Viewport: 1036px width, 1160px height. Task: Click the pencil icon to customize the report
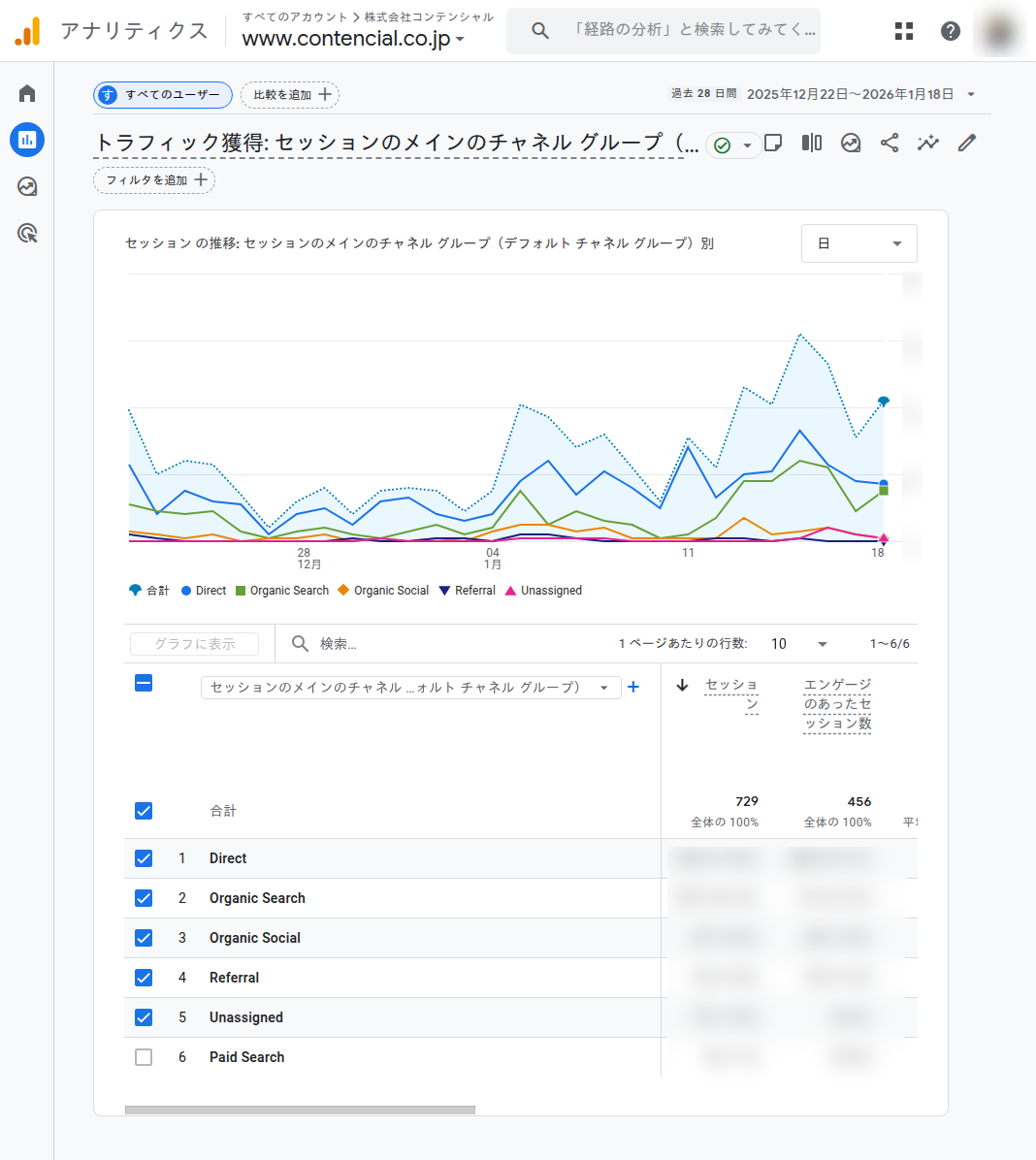coord(966,143)
